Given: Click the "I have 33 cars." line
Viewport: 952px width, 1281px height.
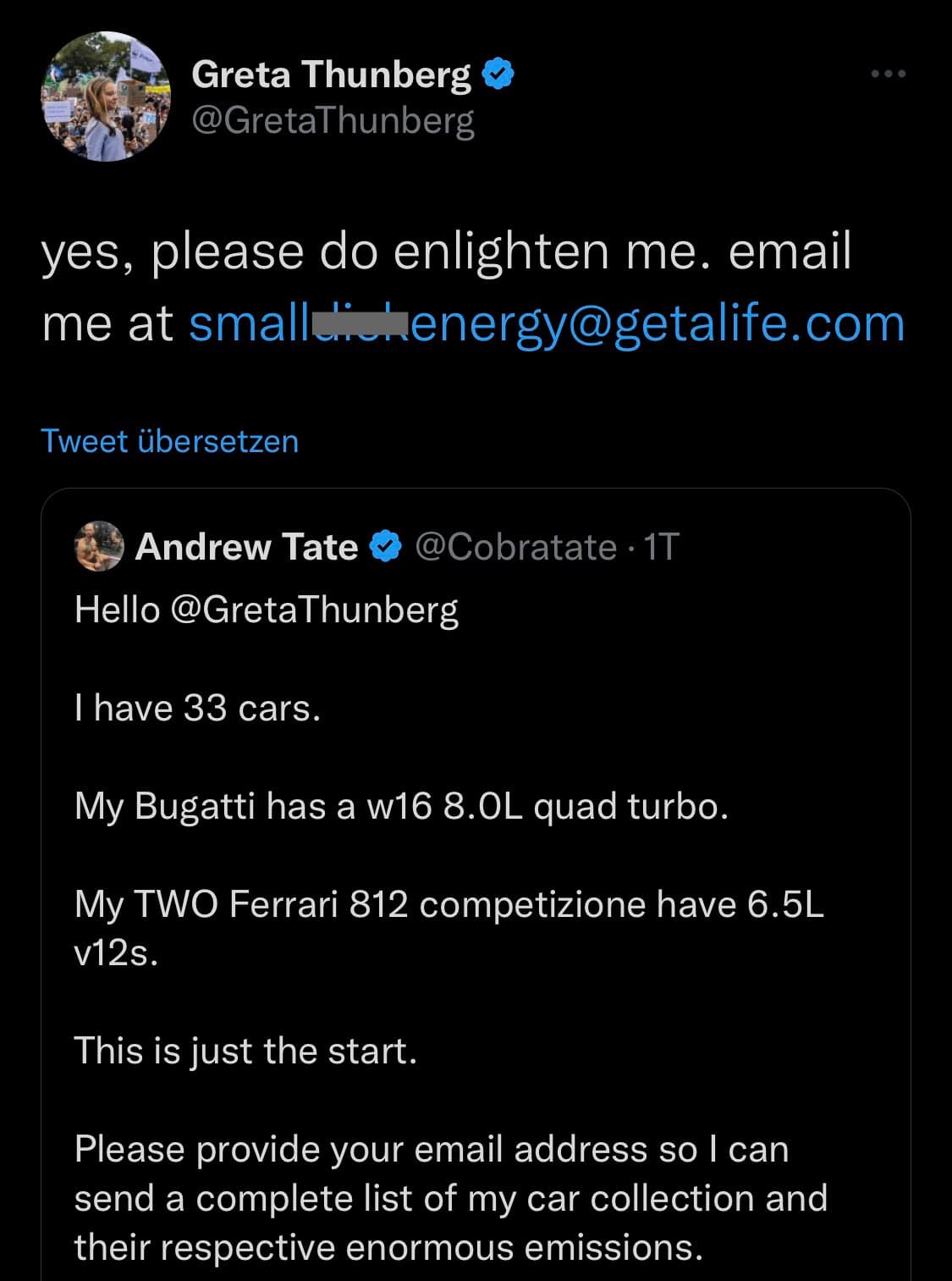Looking at the screenshot, I should 197,708.
